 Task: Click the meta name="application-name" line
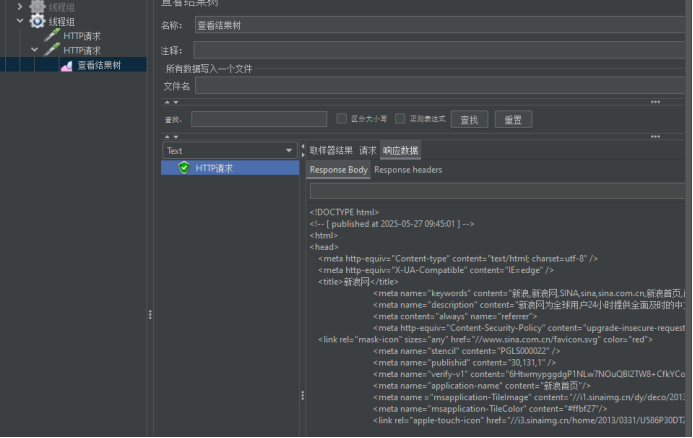482,385
